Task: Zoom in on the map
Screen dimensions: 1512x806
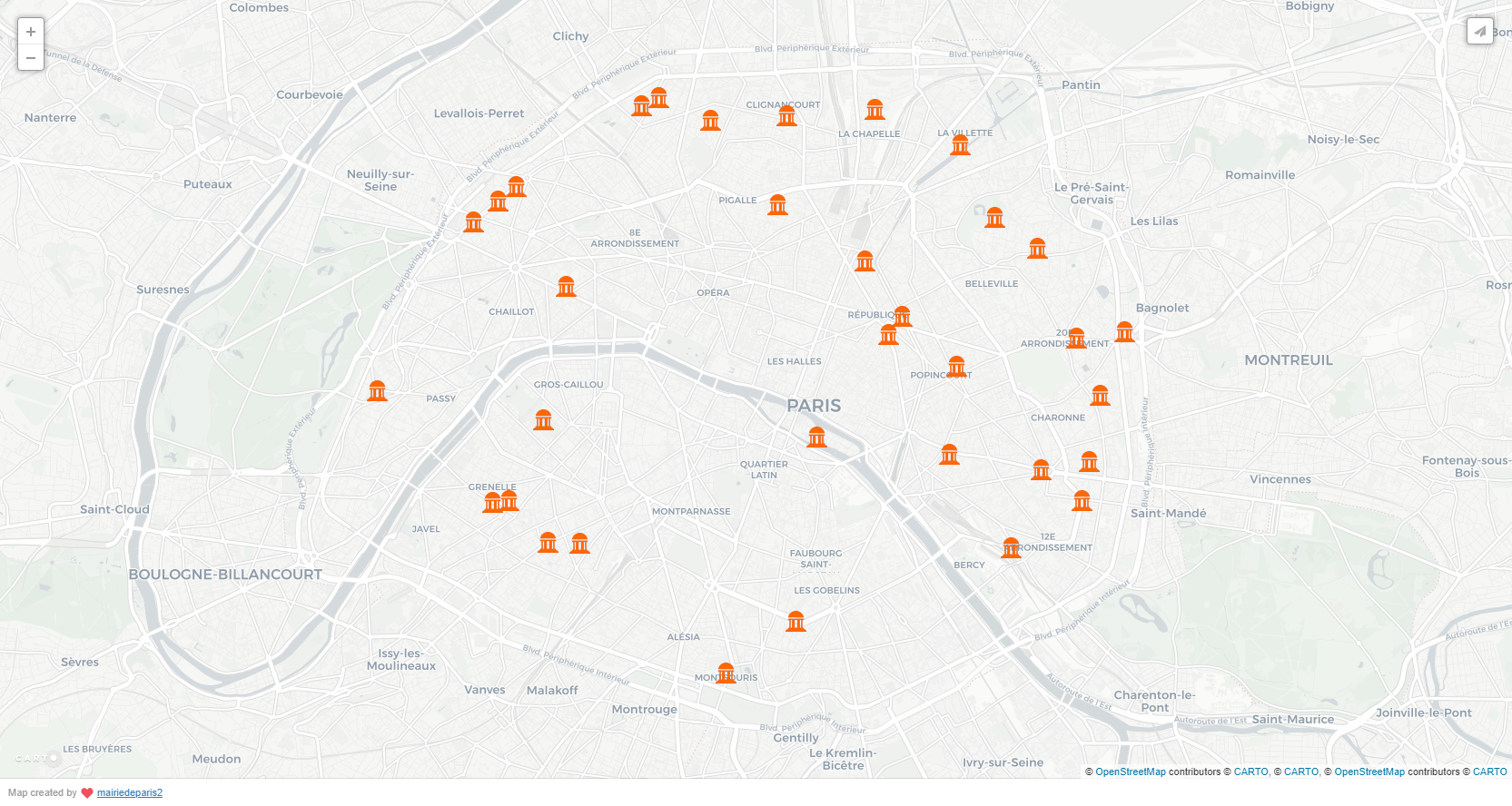Action: (x=31, y=32)
